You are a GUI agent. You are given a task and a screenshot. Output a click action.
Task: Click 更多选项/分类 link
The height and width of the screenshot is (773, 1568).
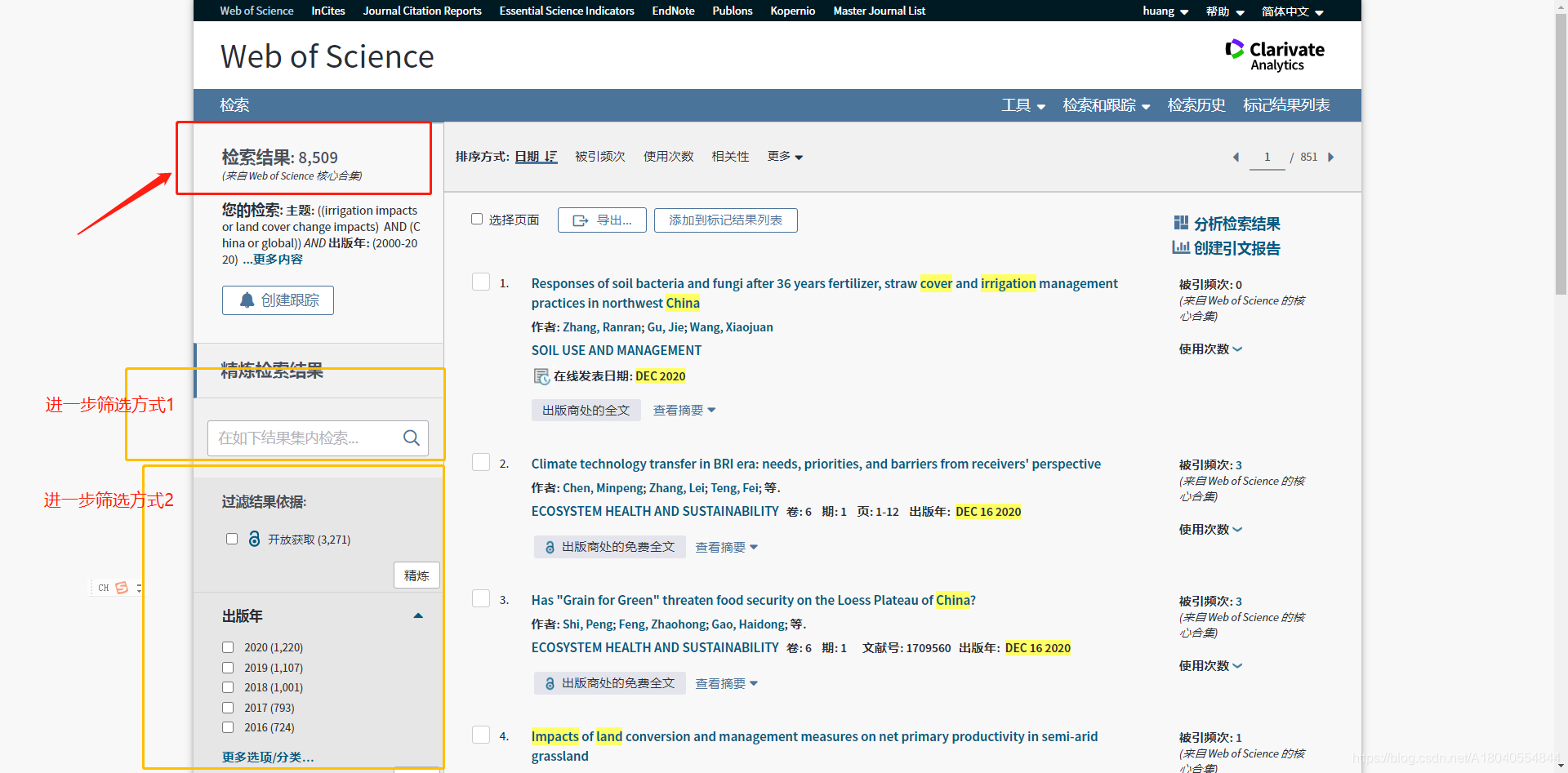(x=268, y=757)
